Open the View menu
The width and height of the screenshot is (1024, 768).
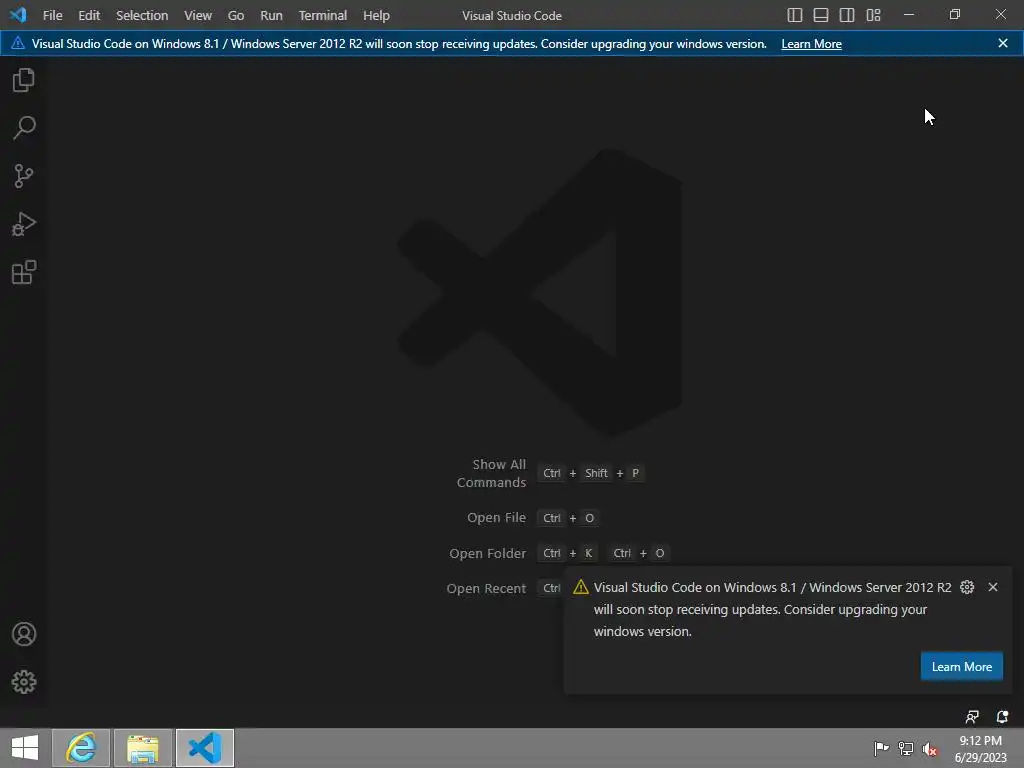coord(197,15)
